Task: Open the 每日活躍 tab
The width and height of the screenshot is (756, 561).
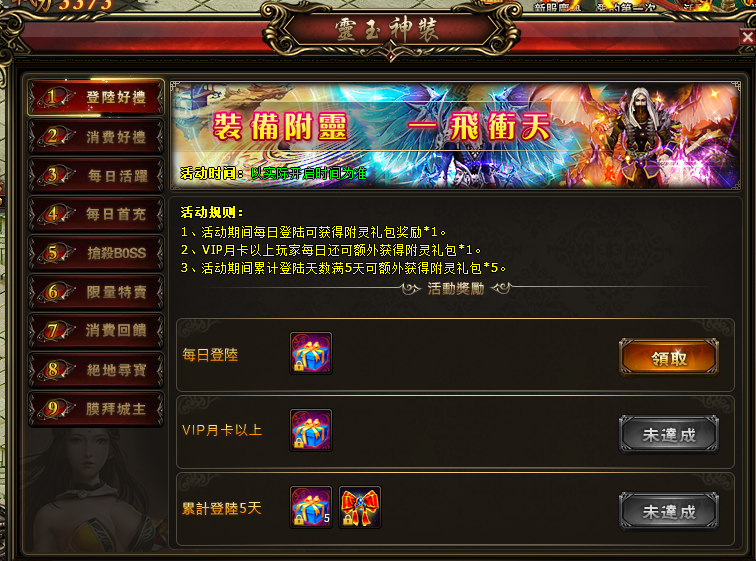Action: [x=96, y=175]
